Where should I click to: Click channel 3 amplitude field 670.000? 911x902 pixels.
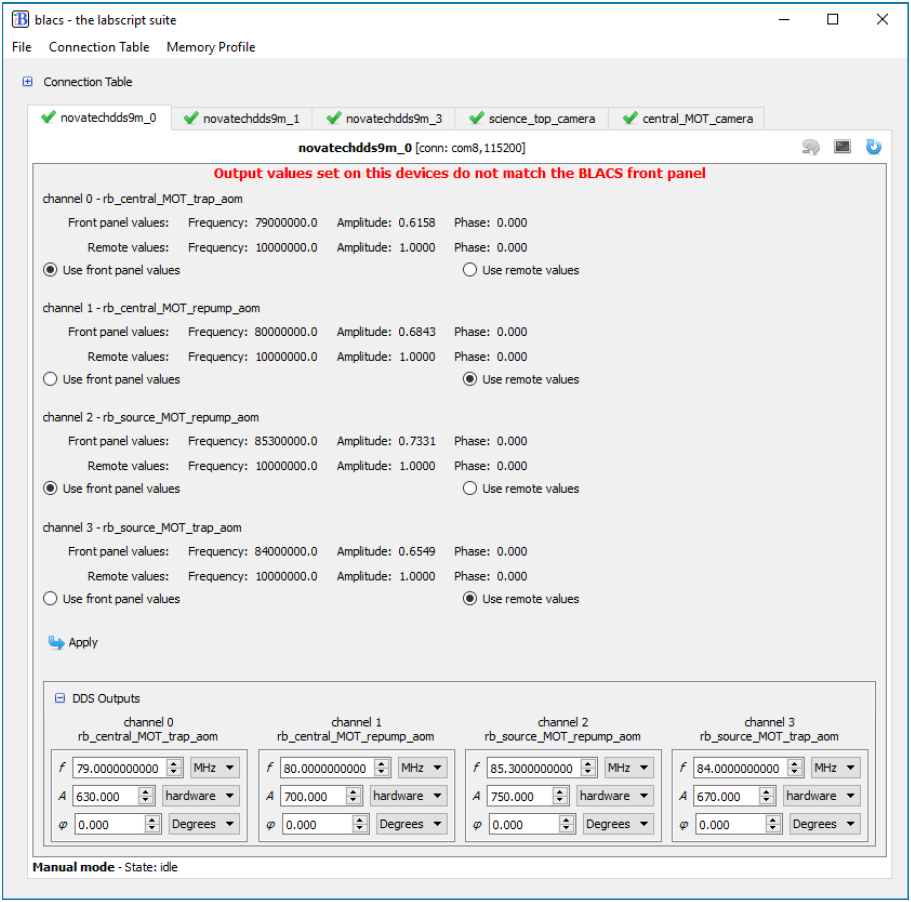pos(727,796)
